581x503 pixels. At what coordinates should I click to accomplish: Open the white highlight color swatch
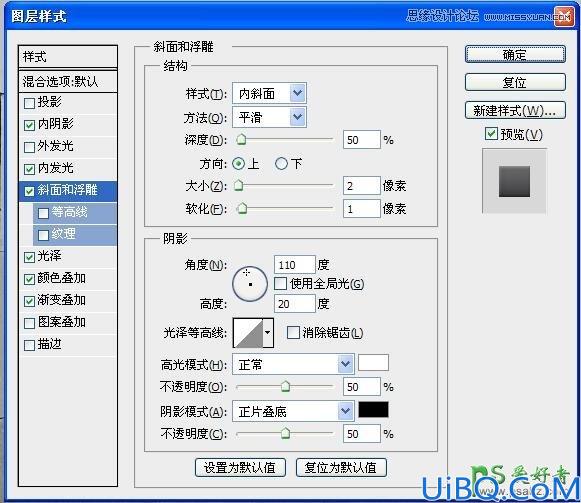pyautogui.click(x=373, y=363)
